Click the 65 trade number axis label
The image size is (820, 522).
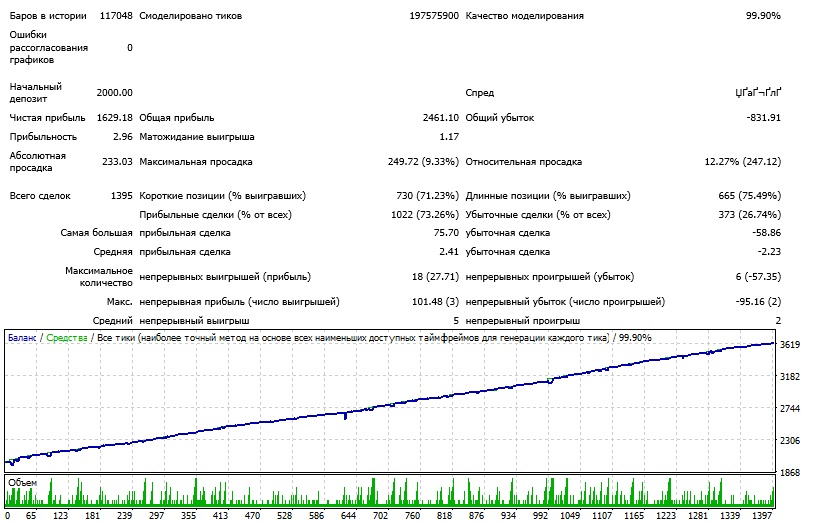pyautogui.click(x=31, y=515)
